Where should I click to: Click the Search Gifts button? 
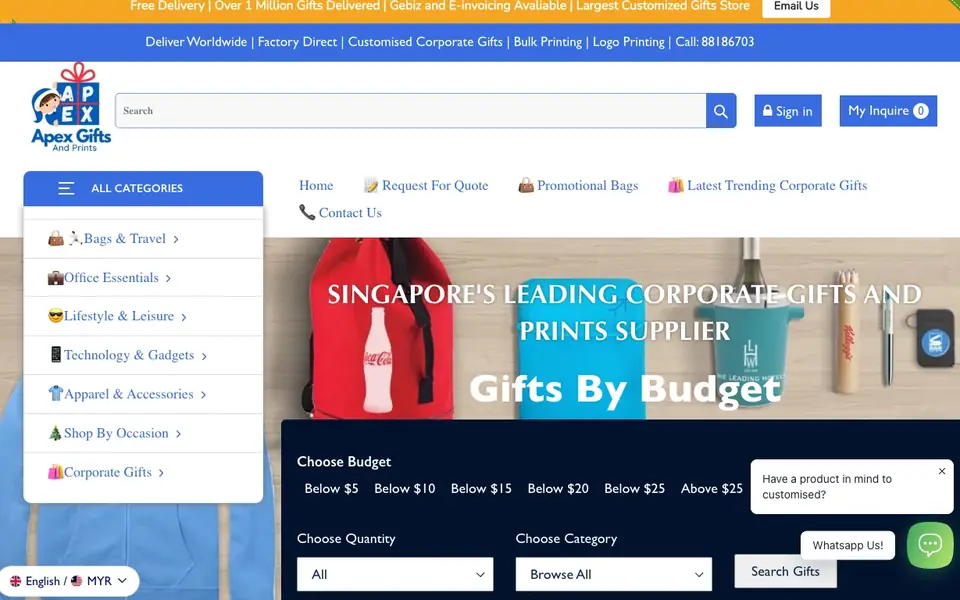coord(785,571)
